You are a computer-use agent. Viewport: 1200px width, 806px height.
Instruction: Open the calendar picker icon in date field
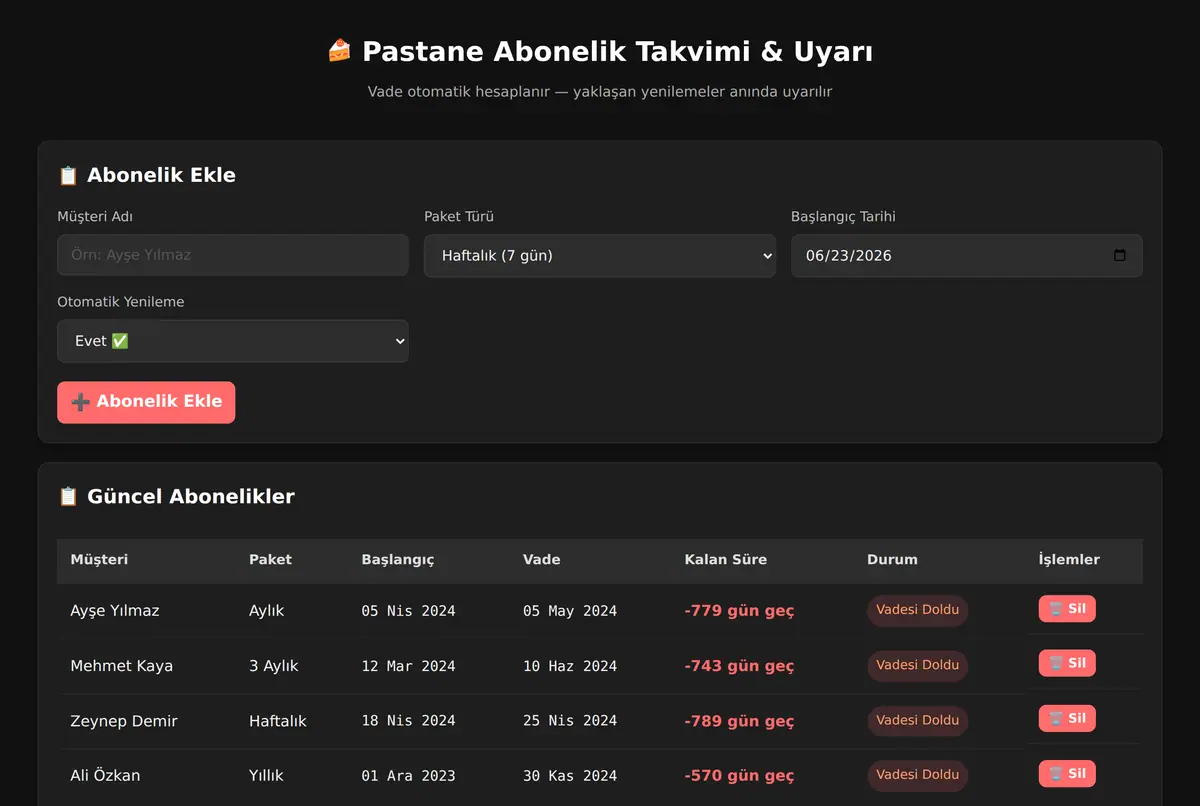1120,255
